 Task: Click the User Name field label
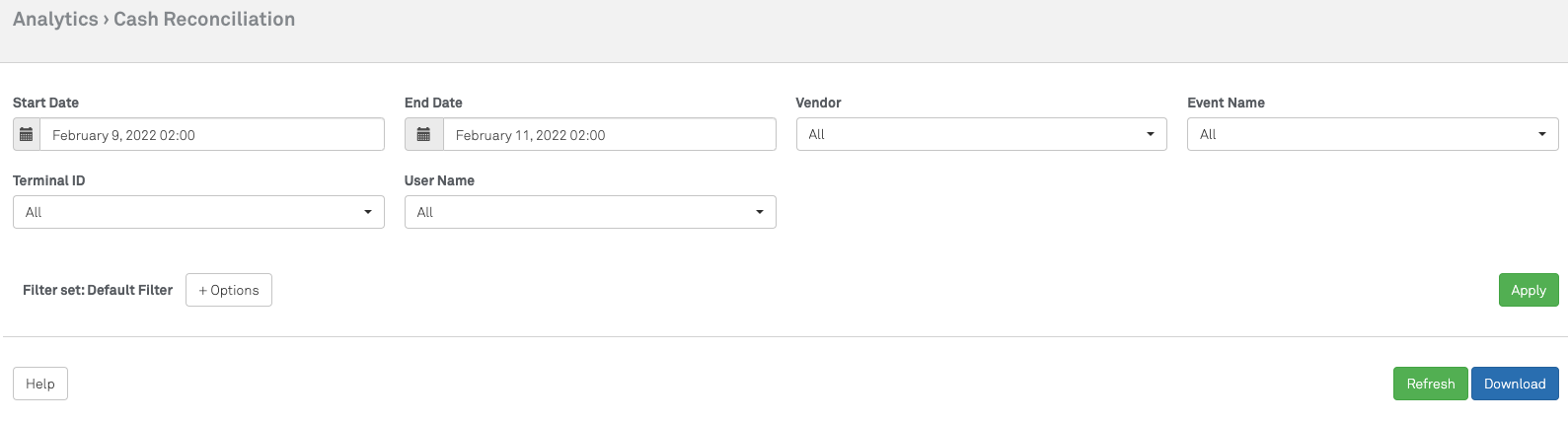(439, 180)
